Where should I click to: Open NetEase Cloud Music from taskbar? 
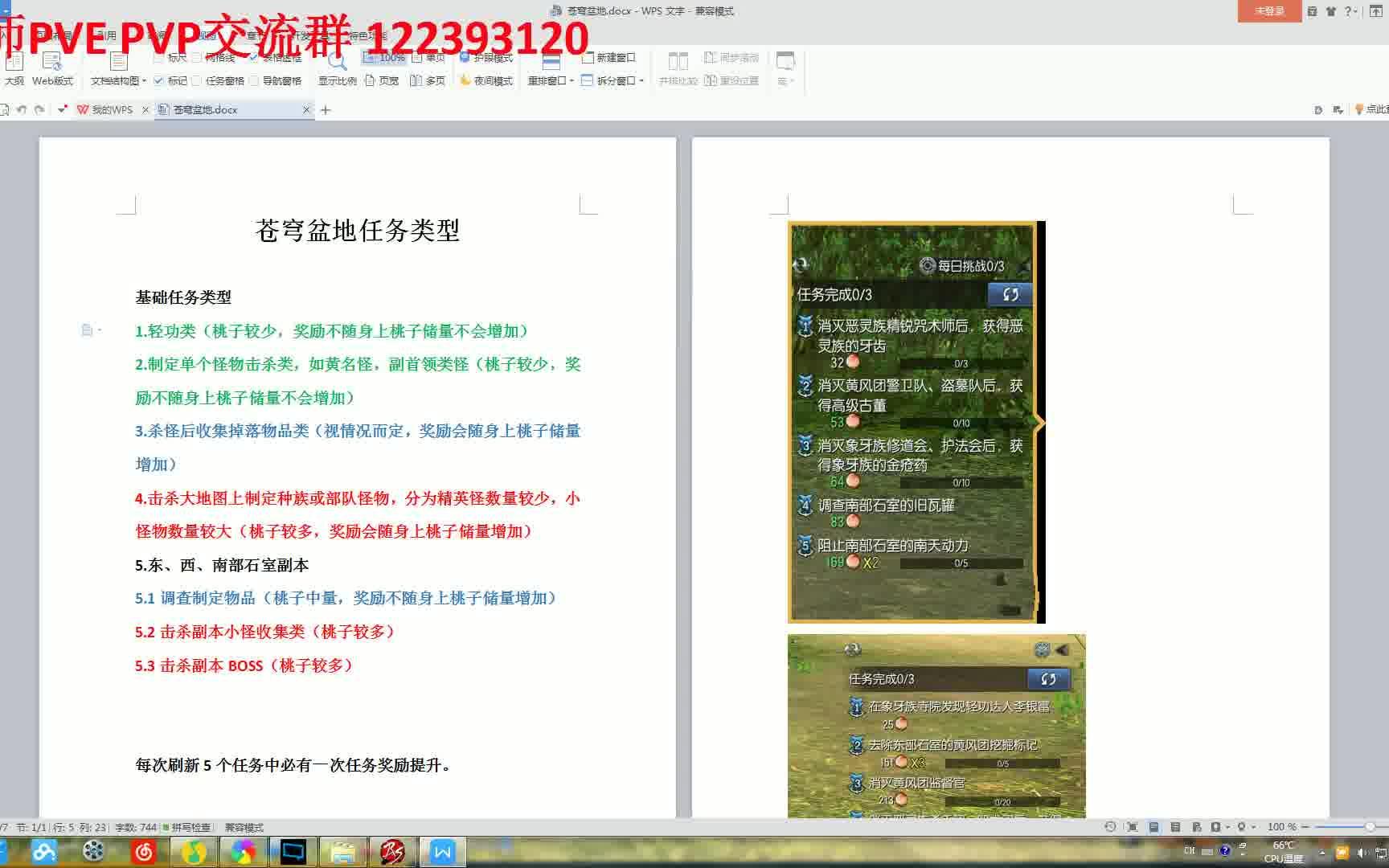point(144,851)
